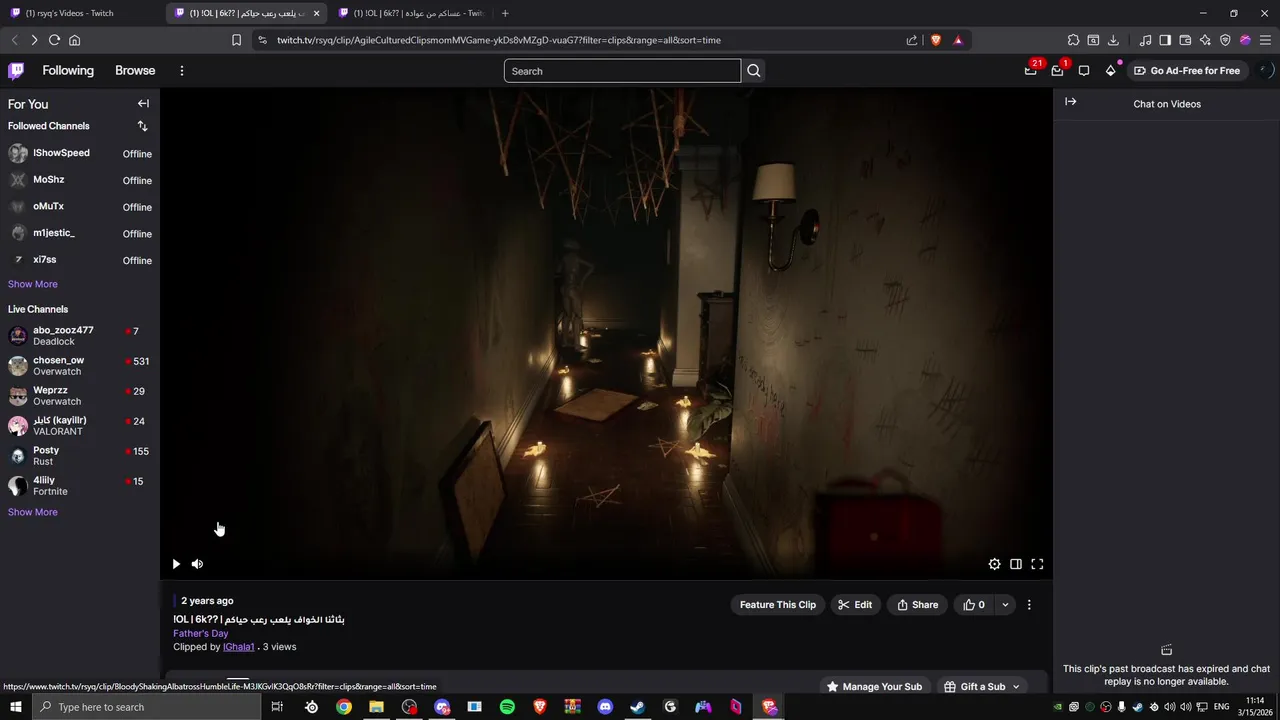Open a new browser tab
Viewport: 1280px width, 720px height.
(505, 13)
